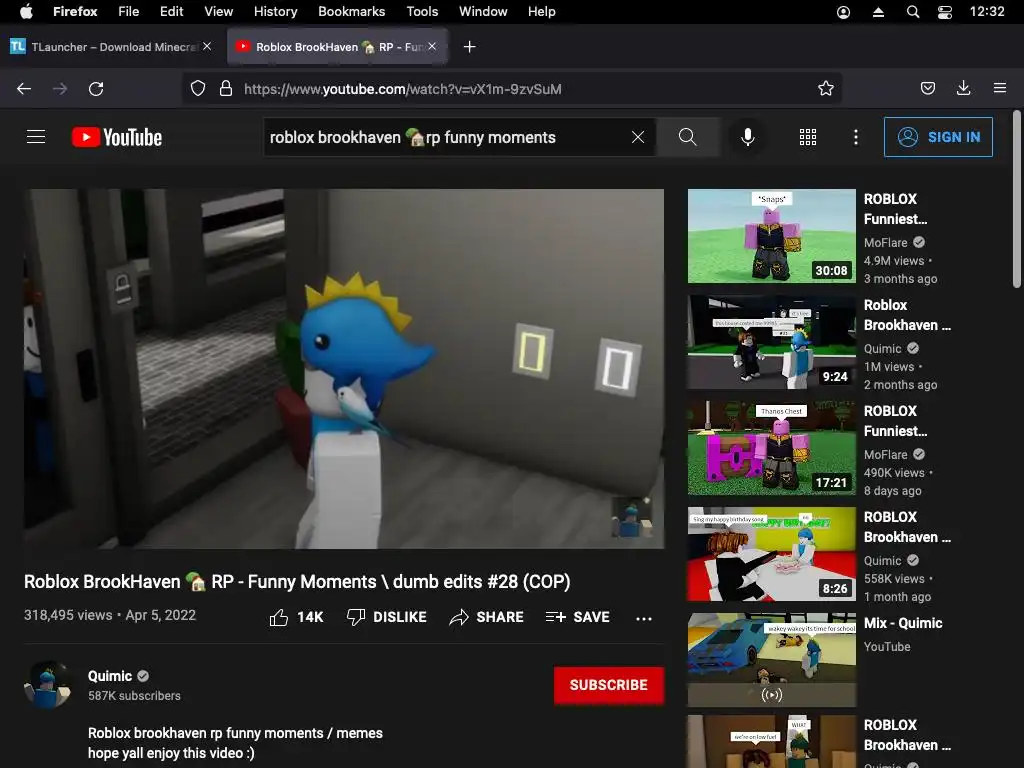Click the page vertical scrollbar

coord(1016,199)
